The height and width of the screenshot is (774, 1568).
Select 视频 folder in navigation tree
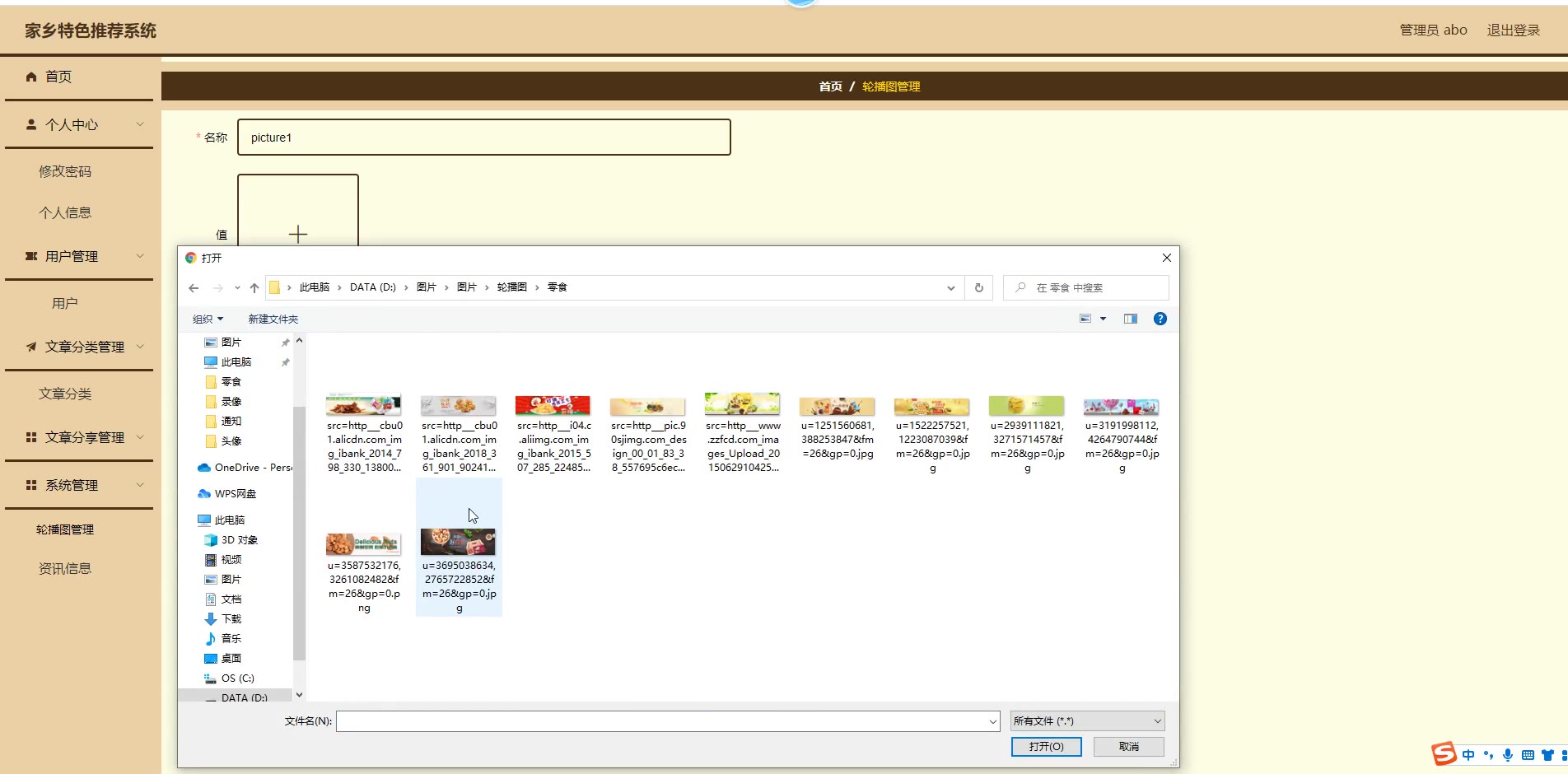pos(223,559)
